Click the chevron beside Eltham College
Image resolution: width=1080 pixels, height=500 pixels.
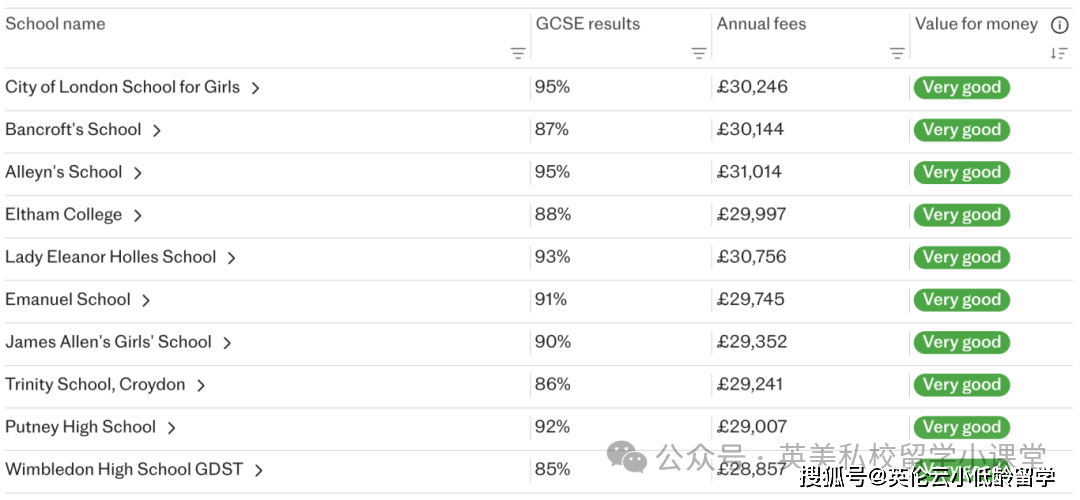pyautogui.click(x=138, y=215)
